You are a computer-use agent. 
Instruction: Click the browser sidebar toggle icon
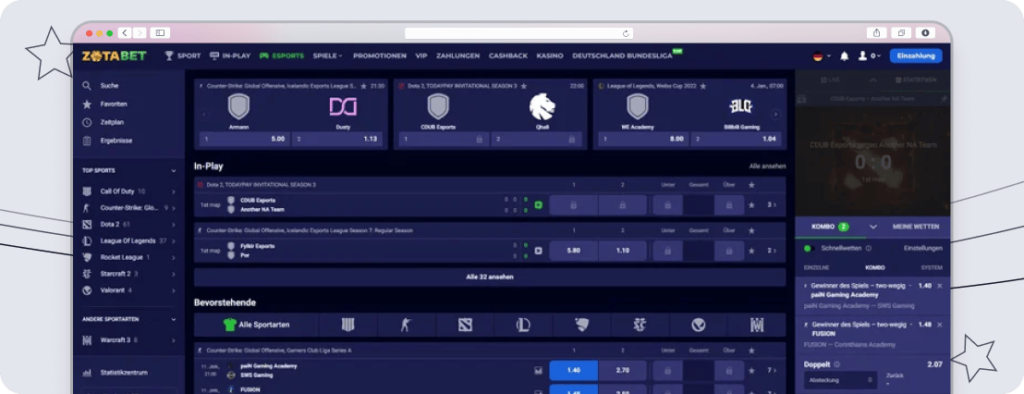click(160, 33)
